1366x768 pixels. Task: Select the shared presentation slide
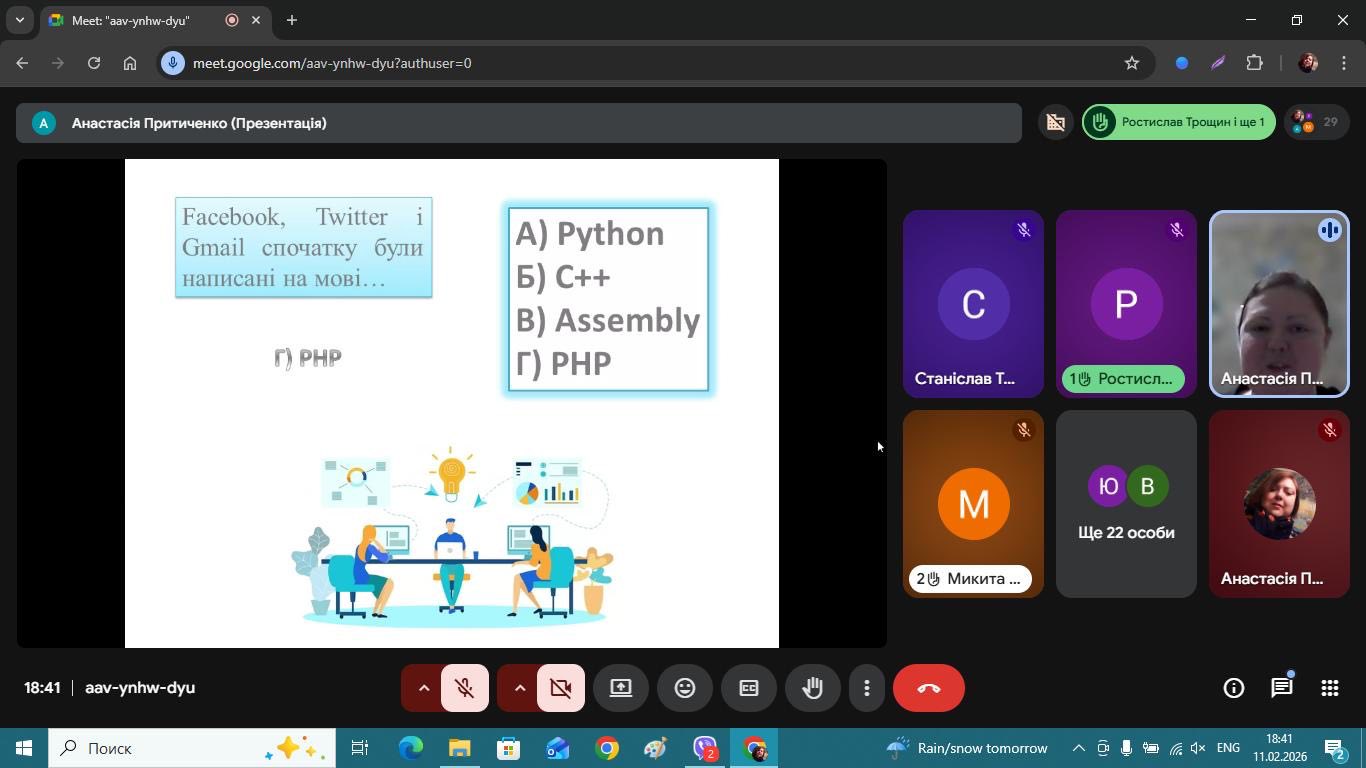click(452, 403)
